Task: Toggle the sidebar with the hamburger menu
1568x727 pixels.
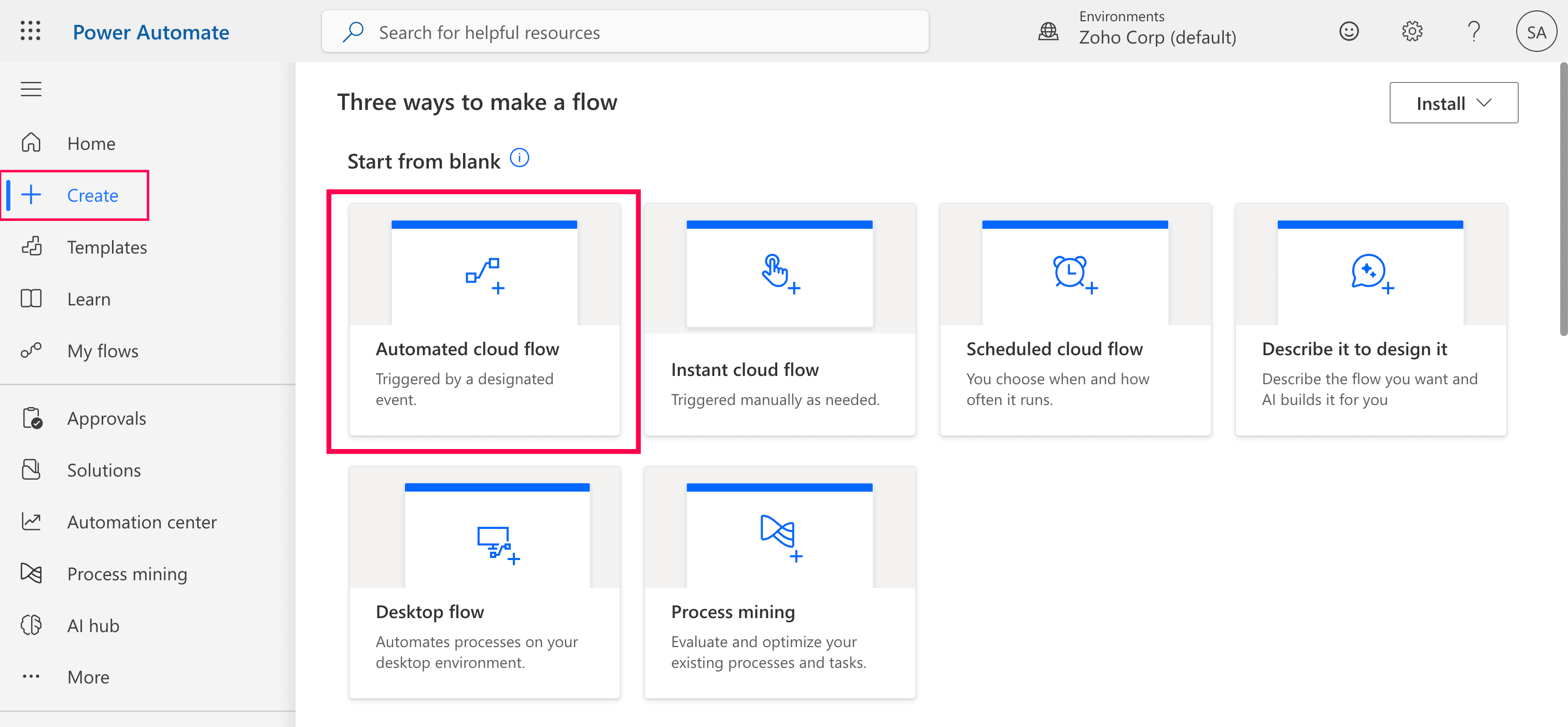Action: (31, 89)
